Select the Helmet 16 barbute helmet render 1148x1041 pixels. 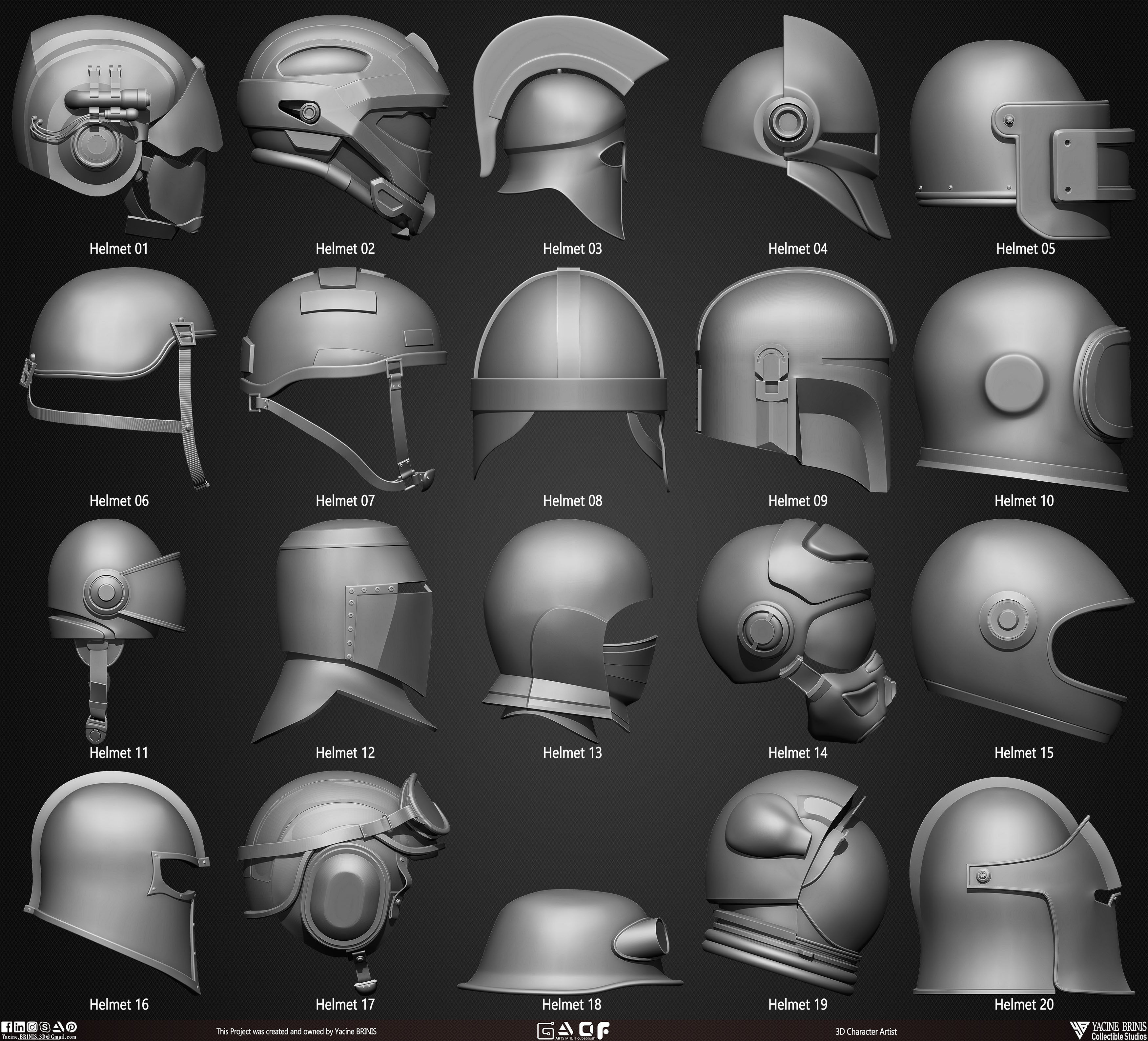pyautogui.click(x=117, y=882)
